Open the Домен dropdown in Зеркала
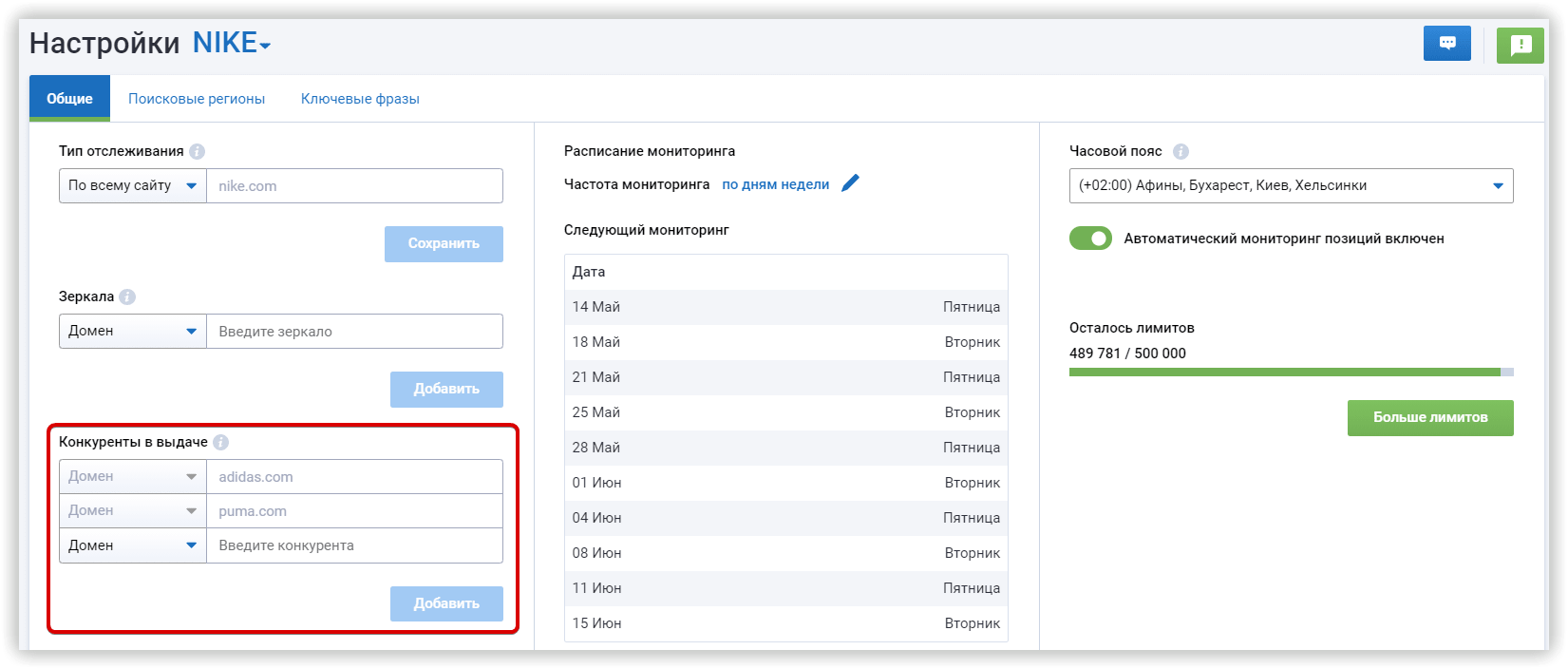1568x669 pixels. [x=133, y=332]
